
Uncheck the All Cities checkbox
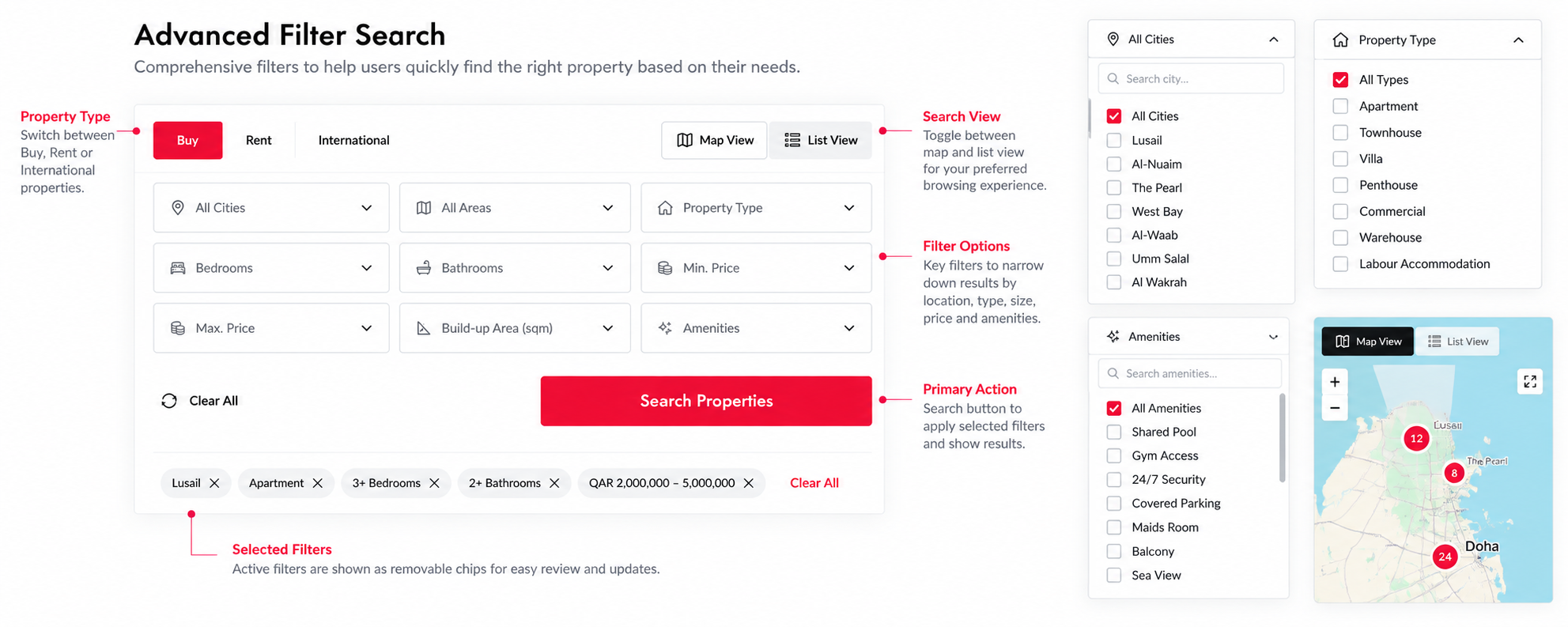pyautogui.click(x=1113, y=116)
